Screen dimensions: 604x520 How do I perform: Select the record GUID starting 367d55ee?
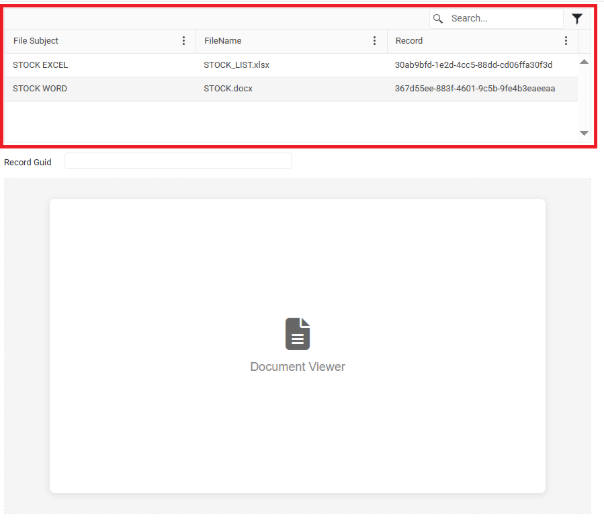pos(475,89)
